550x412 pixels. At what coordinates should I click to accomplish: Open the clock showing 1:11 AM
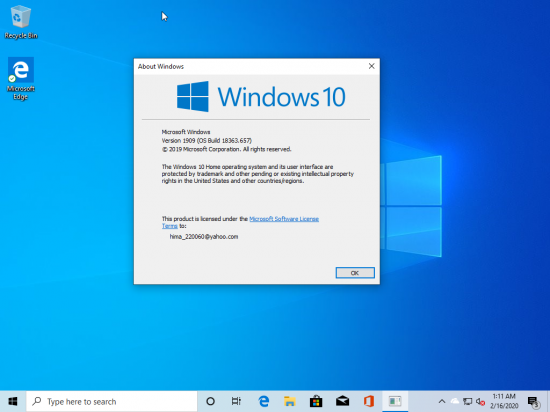(504, 401)
